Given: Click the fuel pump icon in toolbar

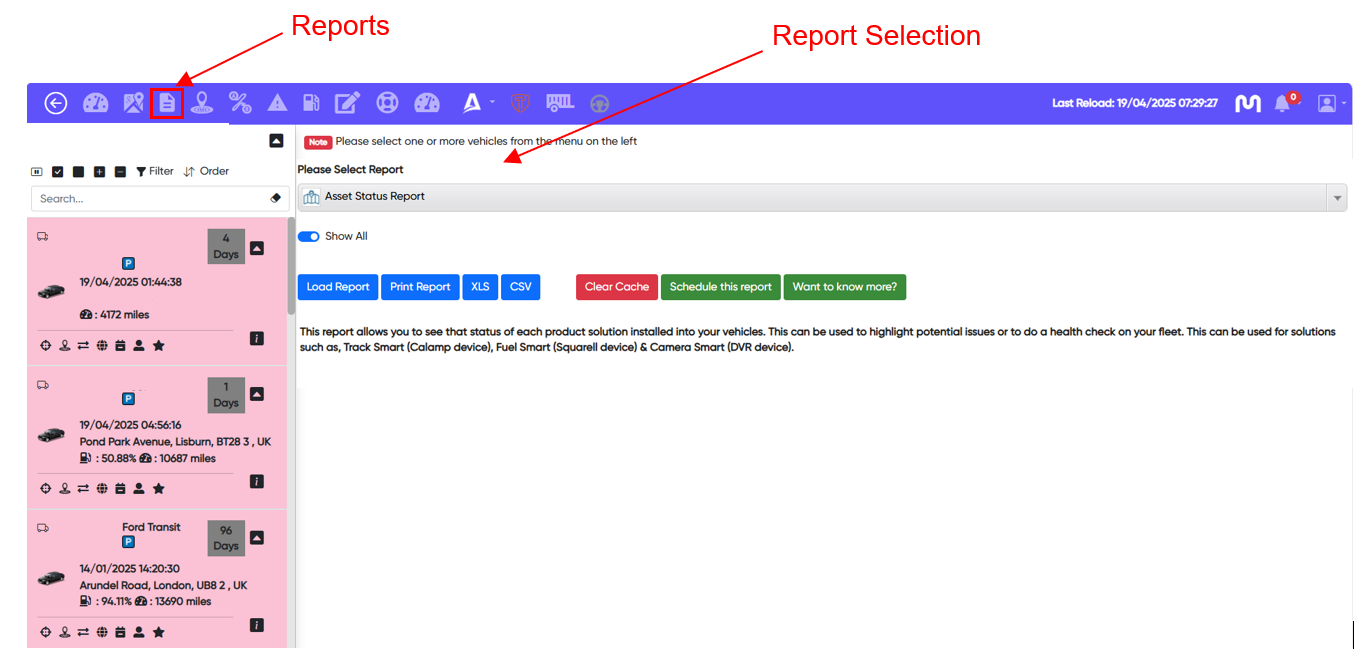Looking at the screenshot, I should (x=311, y=102).
